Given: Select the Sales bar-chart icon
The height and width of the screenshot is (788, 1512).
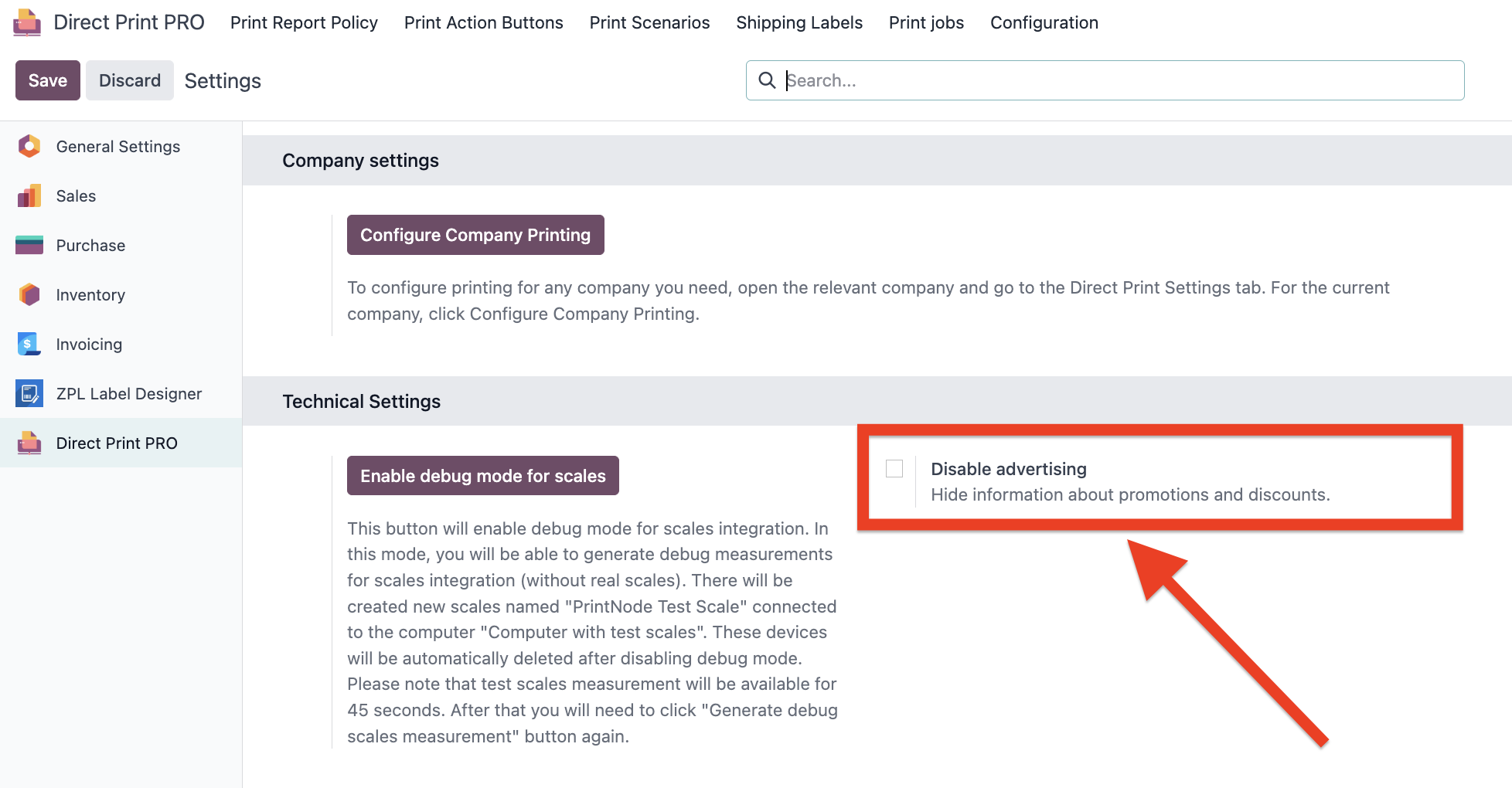Looking at the screenshot, I should coord(29,195).
